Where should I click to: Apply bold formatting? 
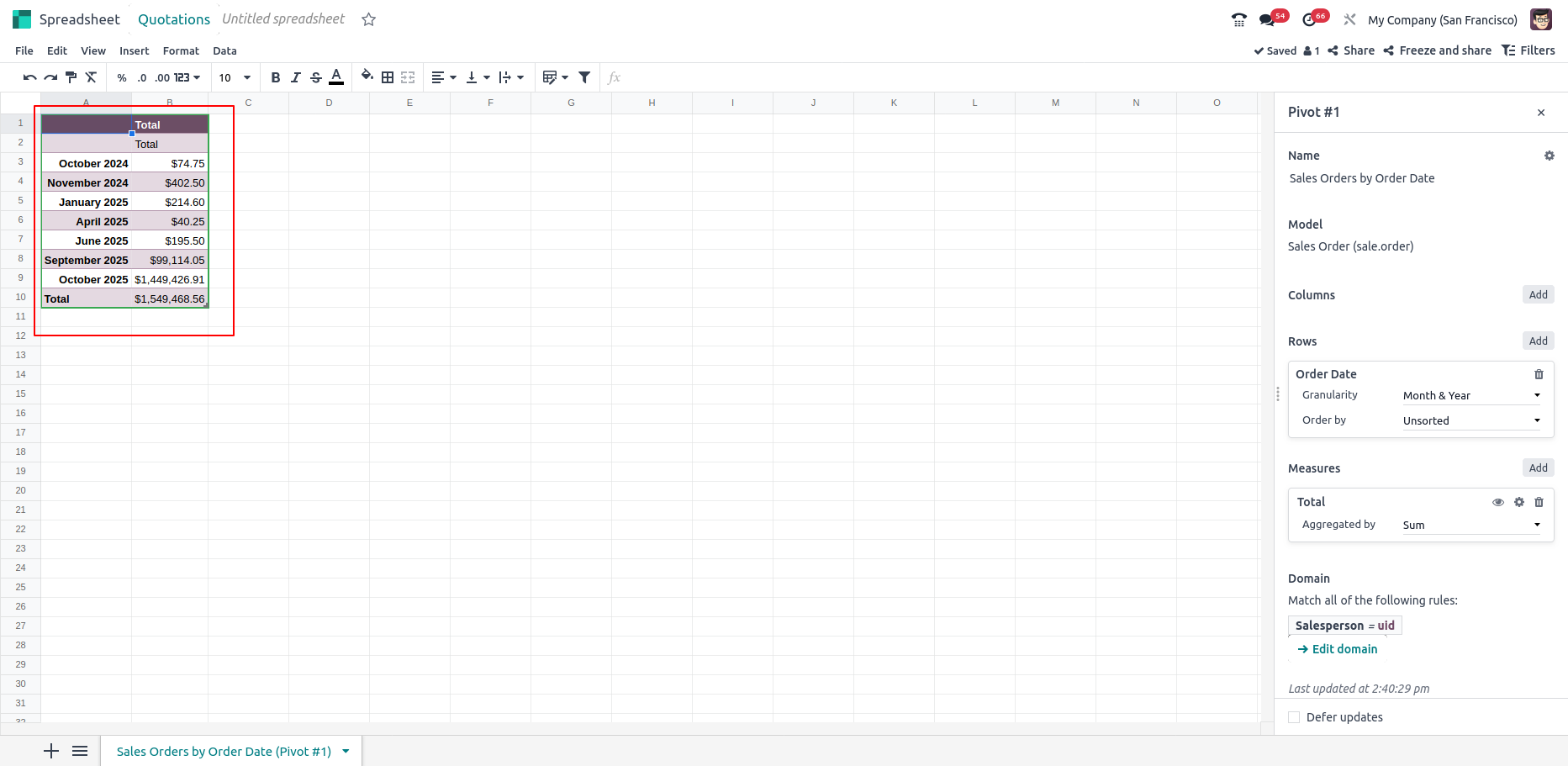point(275,77)
